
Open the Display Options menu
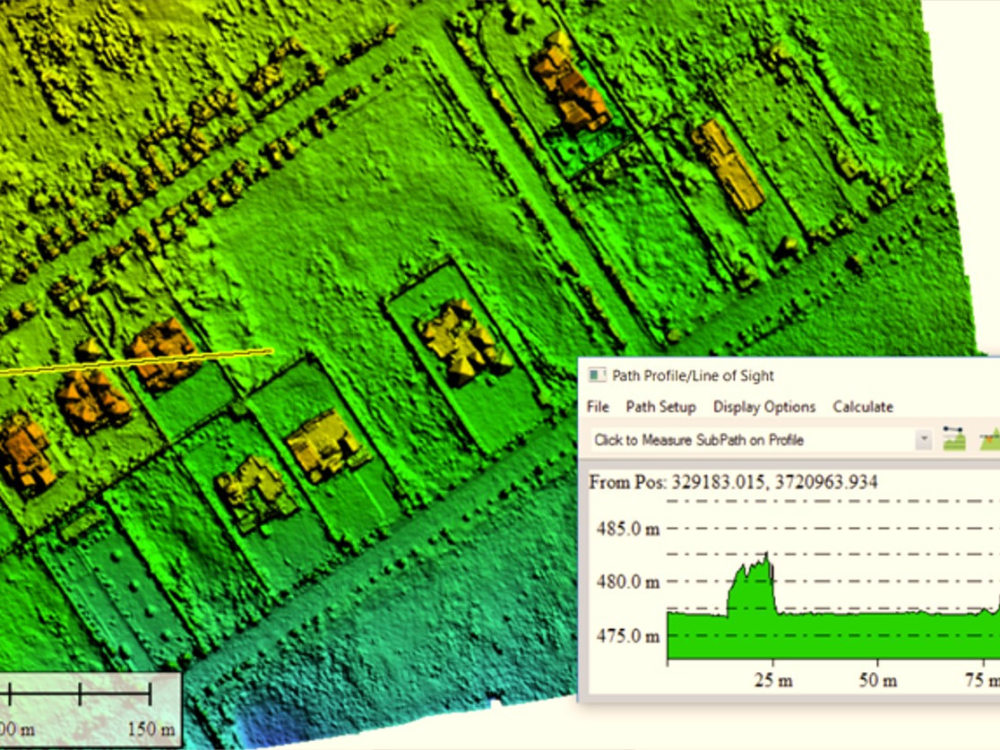(x=764, y=407)
